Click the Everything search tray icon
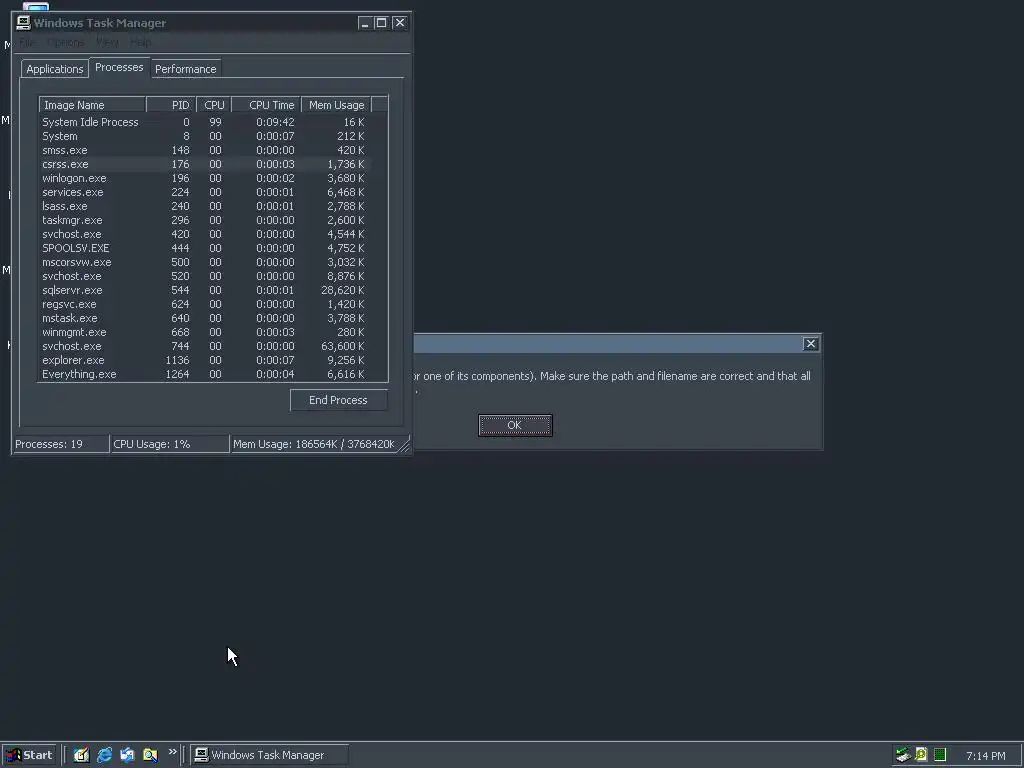 [x=921, y=755]
